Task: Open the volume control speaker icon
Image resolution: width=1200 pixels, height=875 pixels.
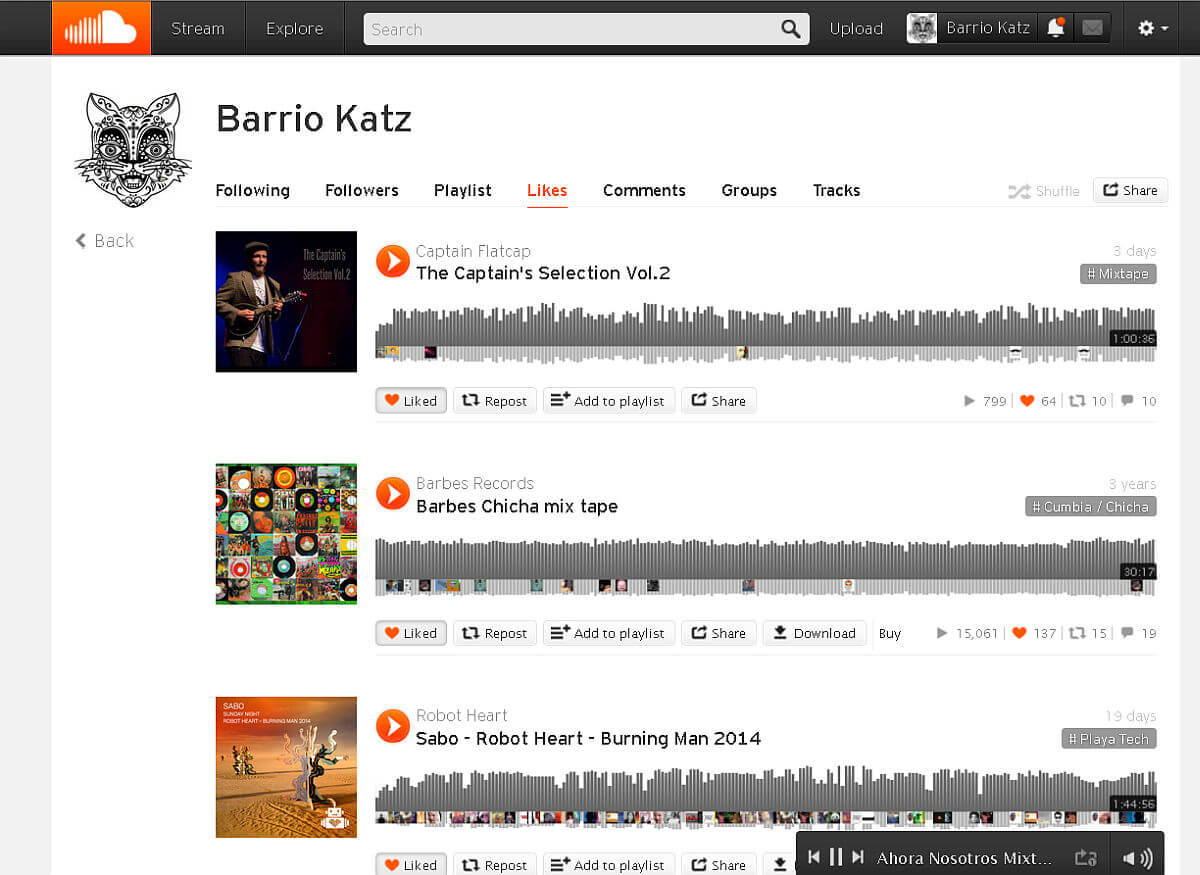Action: [1136, 858]
